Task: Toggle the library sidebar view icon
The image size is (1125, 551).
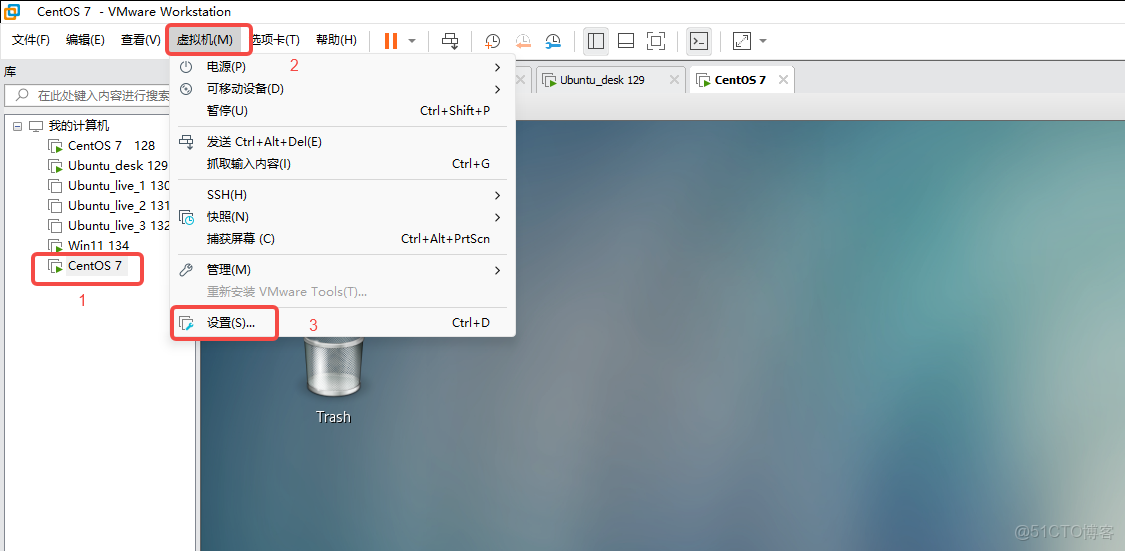Action: pyautogui.click(x=596, y=41)
